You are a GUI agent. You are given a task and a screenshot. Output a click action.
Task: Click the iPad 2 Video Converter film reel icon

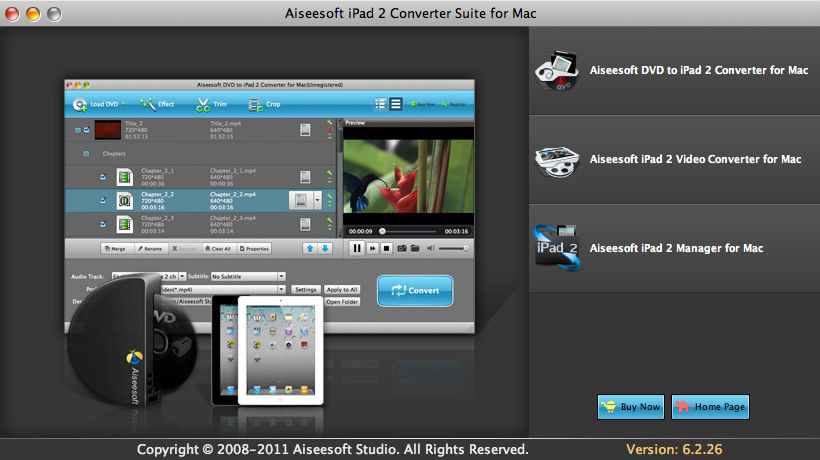point(557,162)
